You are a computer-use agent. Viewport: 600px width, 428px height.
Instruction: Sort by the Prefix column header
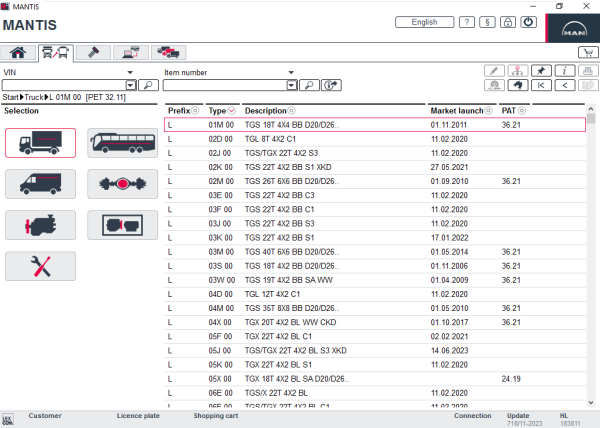point(183,111)
